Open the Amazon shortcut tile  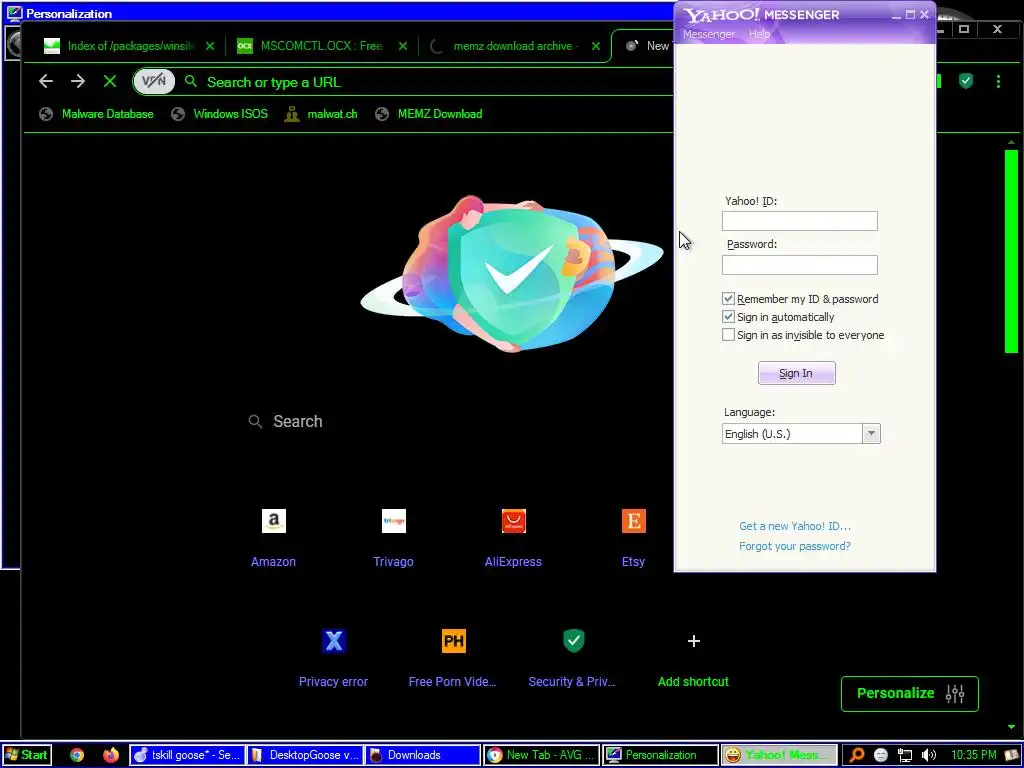(x=274, y=521)
